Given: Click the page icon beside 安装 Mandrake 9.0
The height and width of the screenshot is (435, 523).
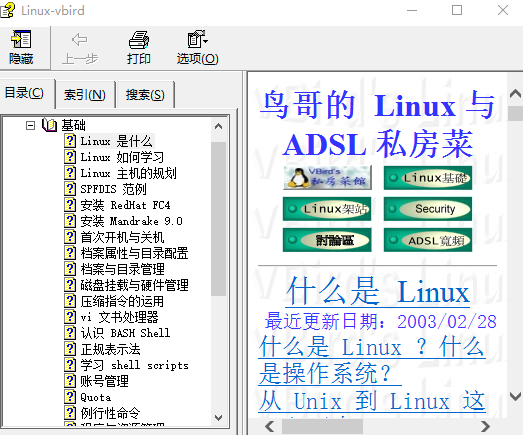Looking at the screenshot, I should [x=70, y=221].
